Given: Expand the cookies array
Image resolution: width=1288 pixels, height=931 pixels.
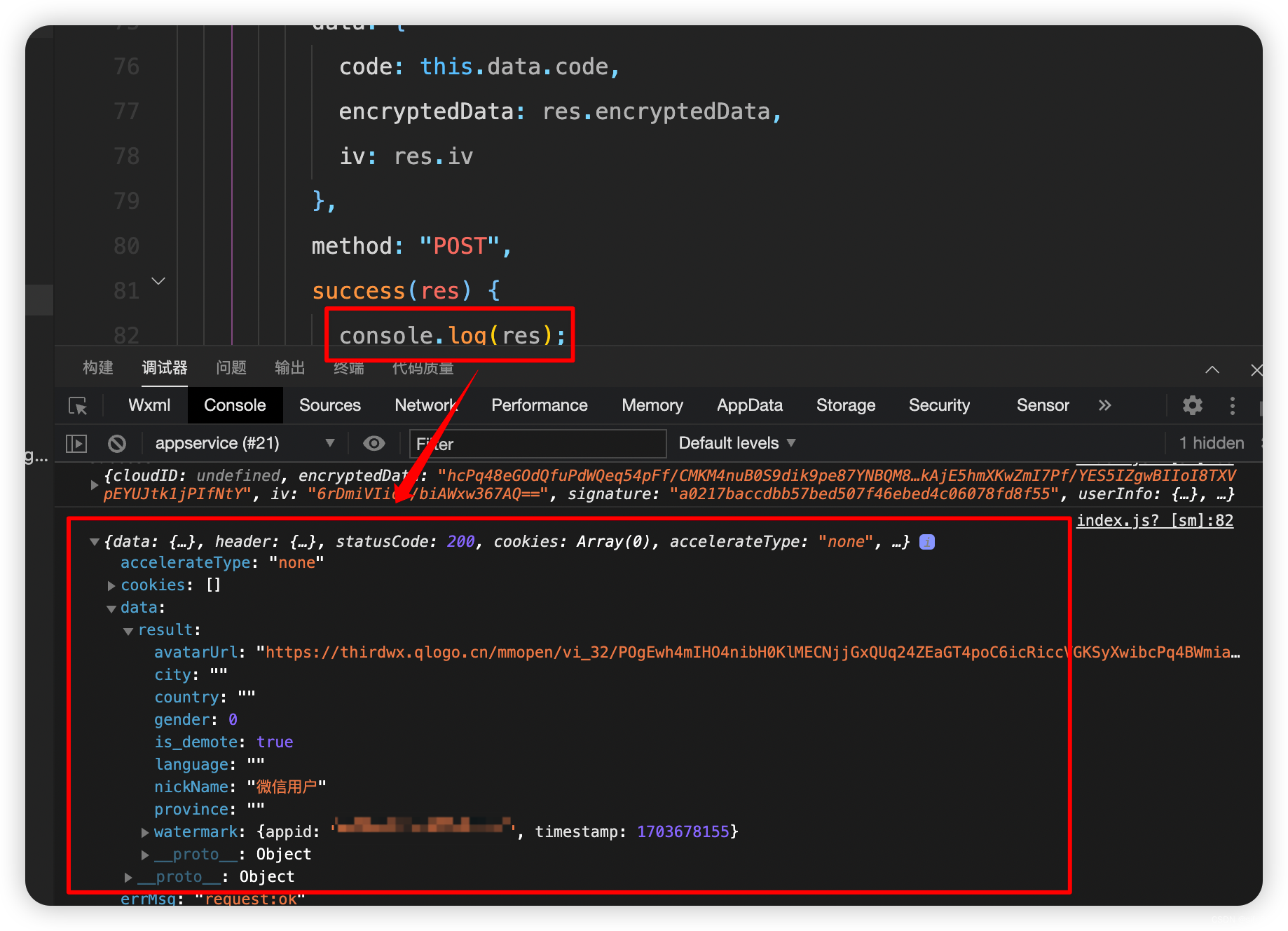Looking at the screenshot, I should pos(111,585).
